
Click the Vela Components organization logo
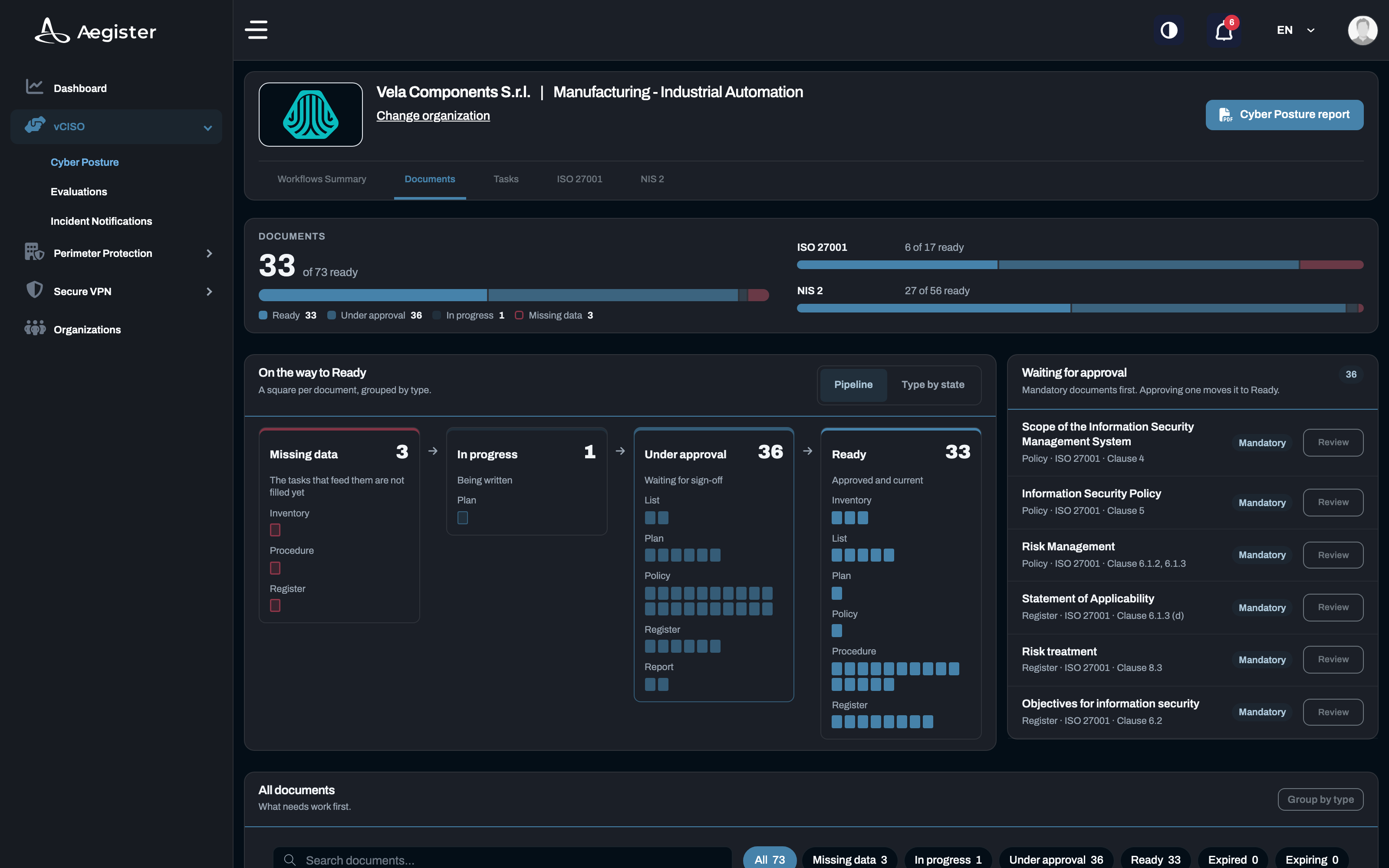coord(310,115)
